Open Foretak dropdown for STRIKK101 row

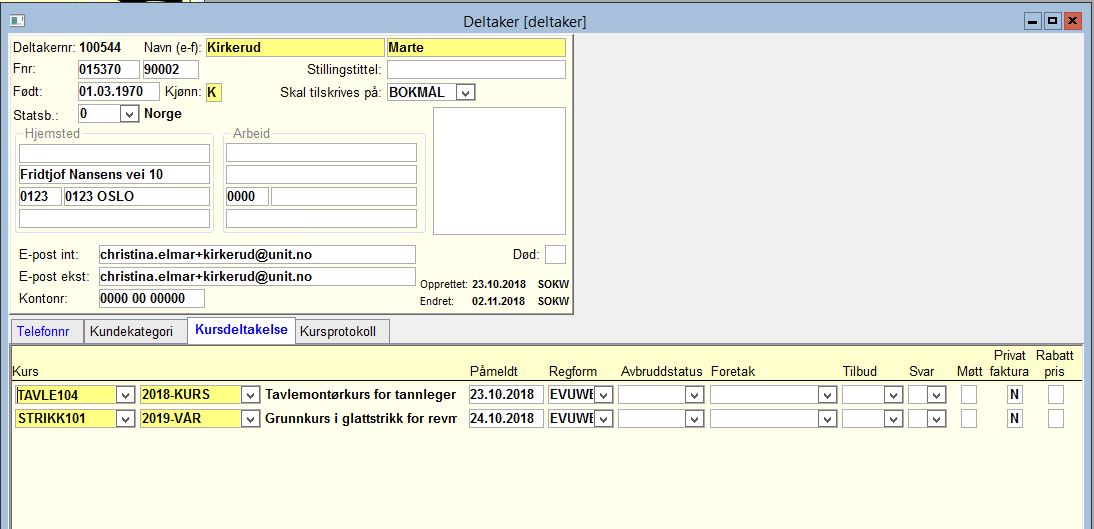(x=827, y=419)
